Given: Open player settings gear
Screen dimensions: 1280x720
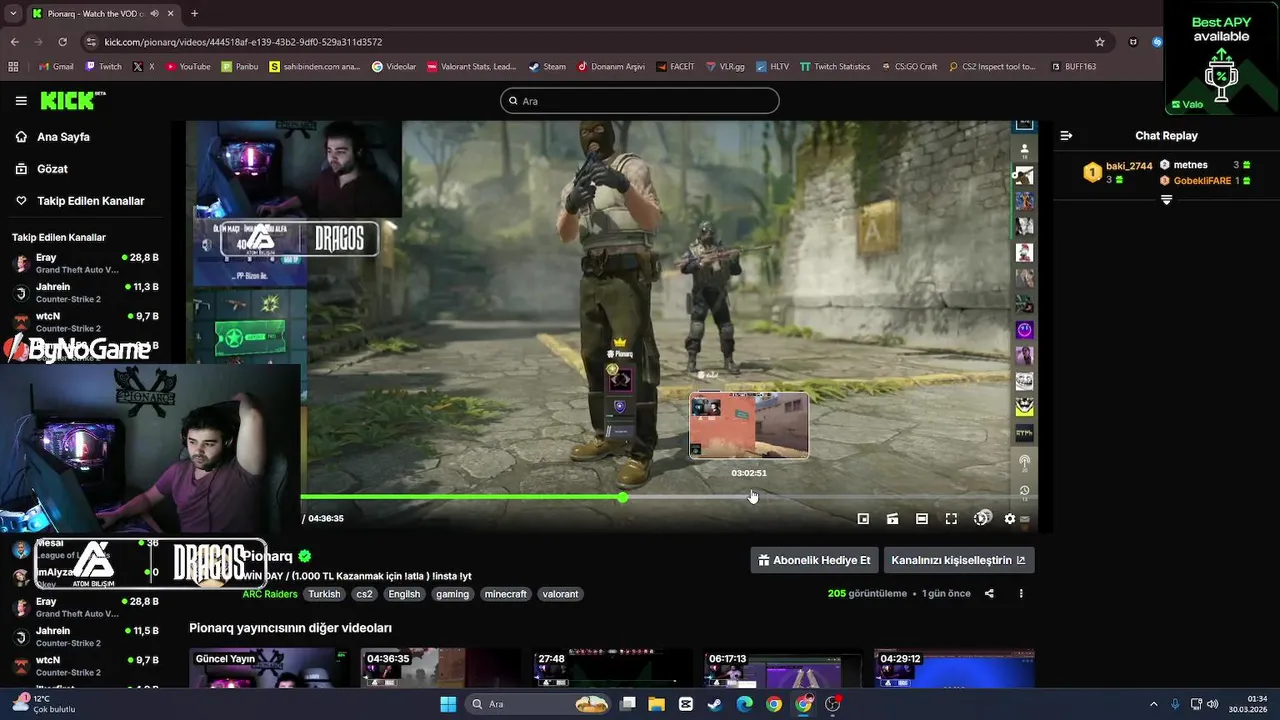Looking at the screenshot, I should point(1010,519).
